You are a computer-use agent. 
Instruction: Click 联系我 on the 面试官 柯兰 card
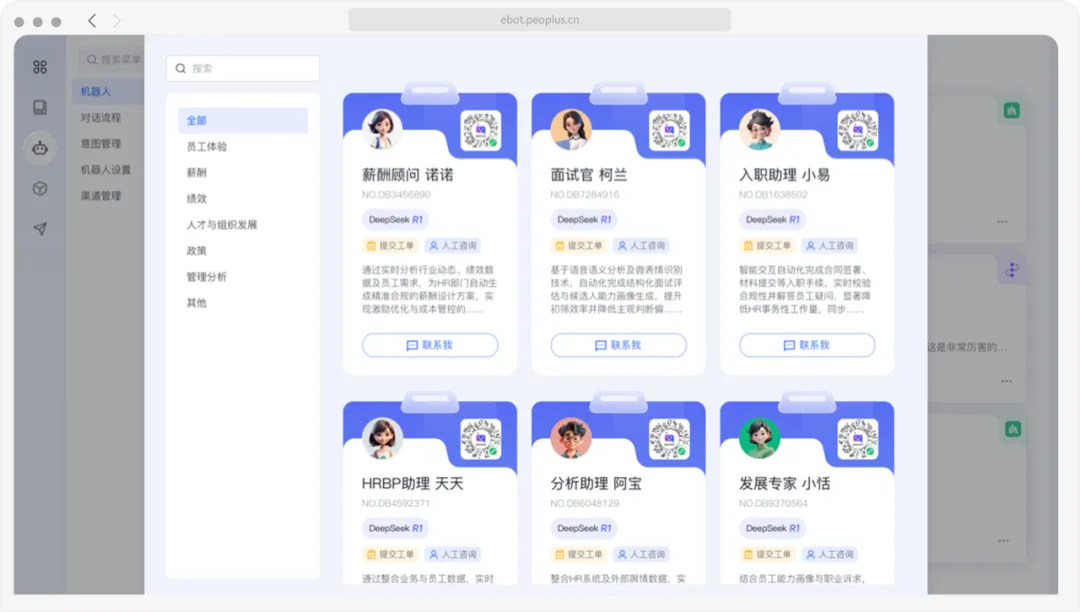618,345
